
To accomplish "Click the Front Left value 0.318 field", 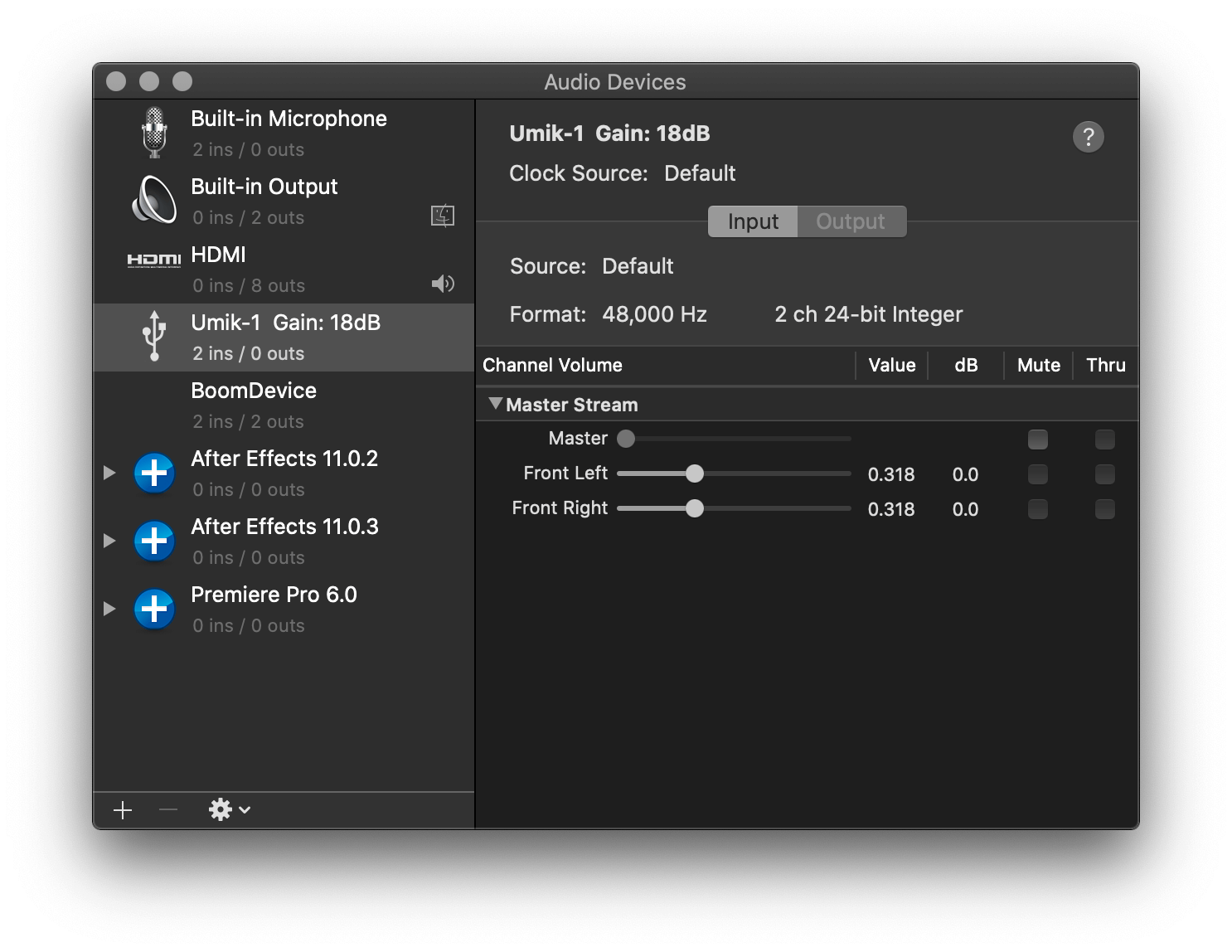I will click(891, 474).
